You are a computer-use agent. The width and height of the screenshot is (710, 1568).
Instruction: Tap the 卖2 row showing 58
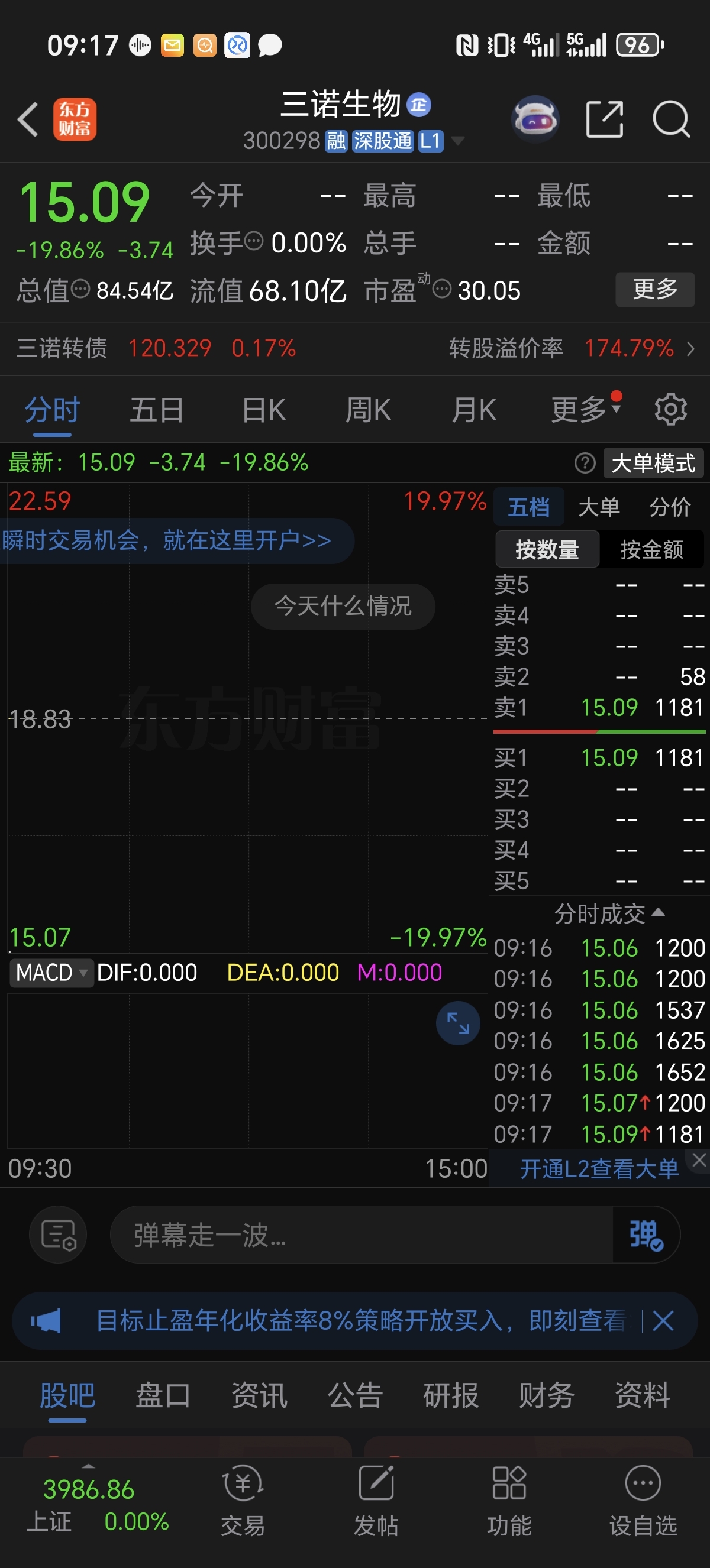pos(599,676)
